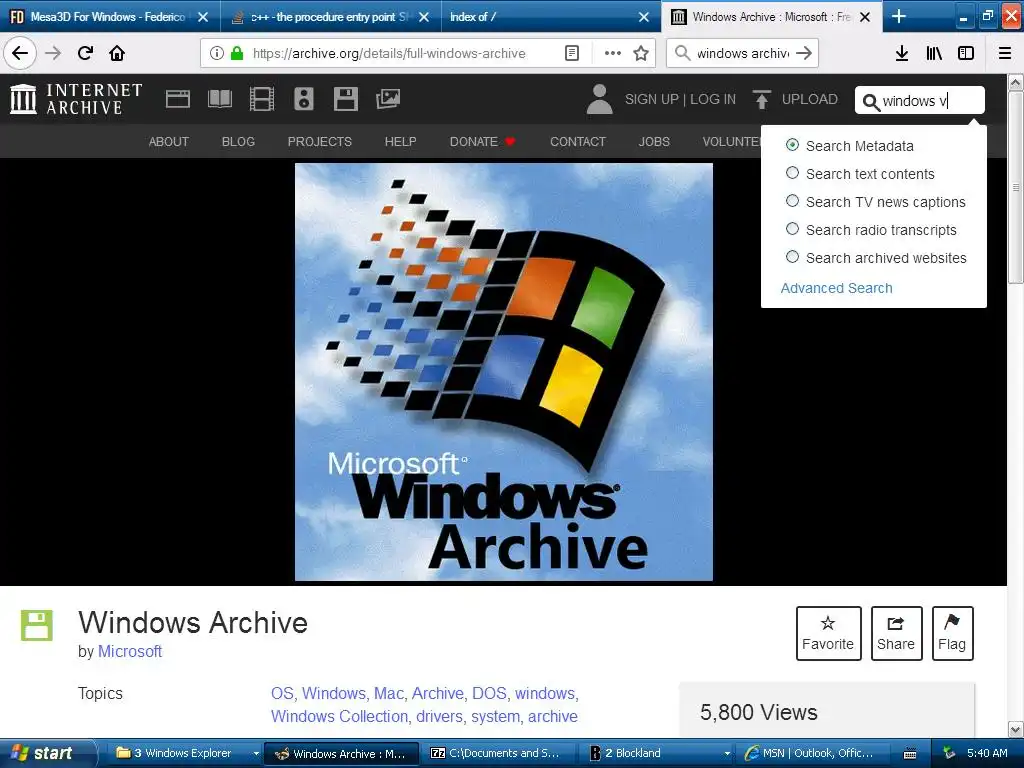1024x768 pixels.
Task: Open the JOBS menu item
Action: [x=654, y=142]
